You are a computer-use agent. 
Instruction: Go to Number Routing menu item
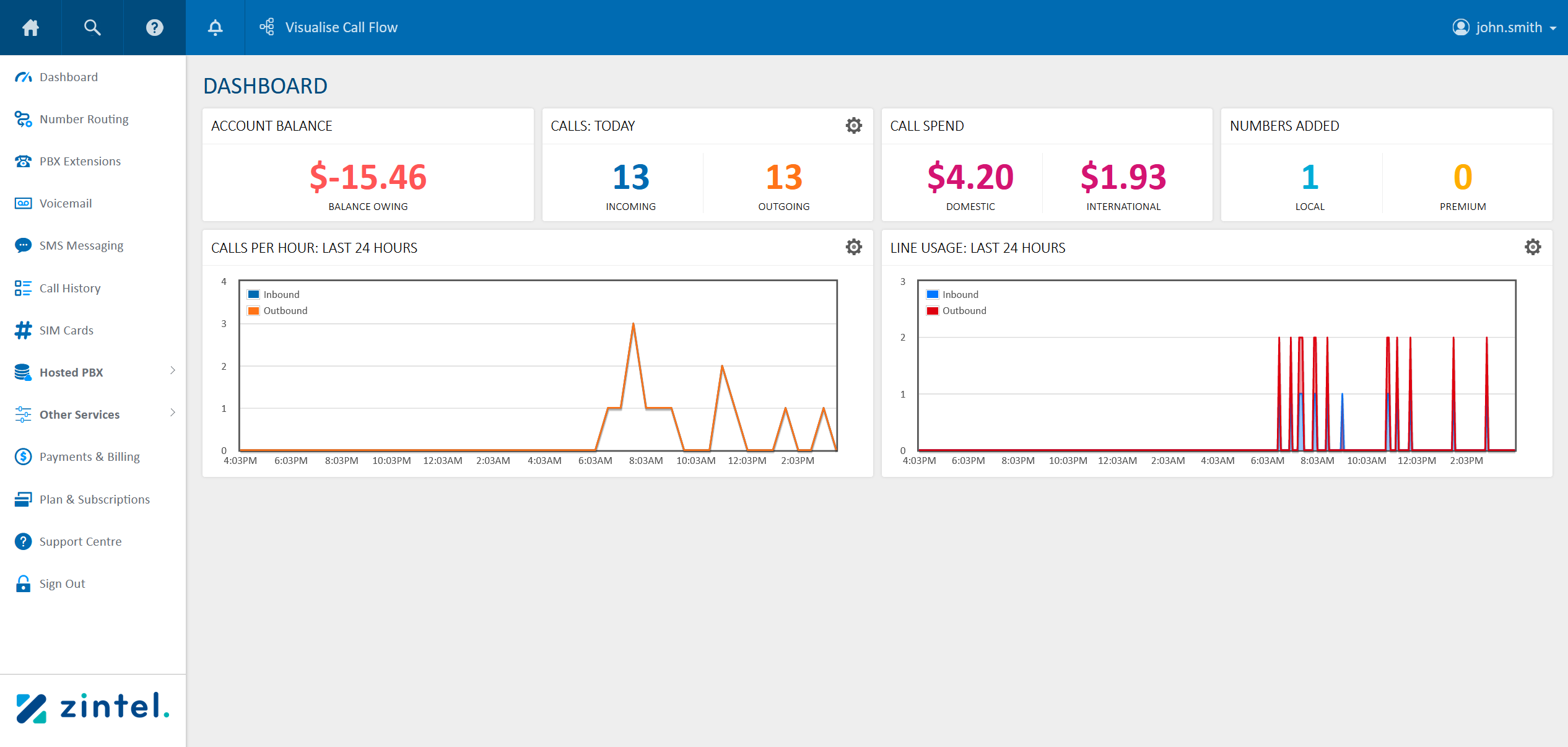coord(84,119)
